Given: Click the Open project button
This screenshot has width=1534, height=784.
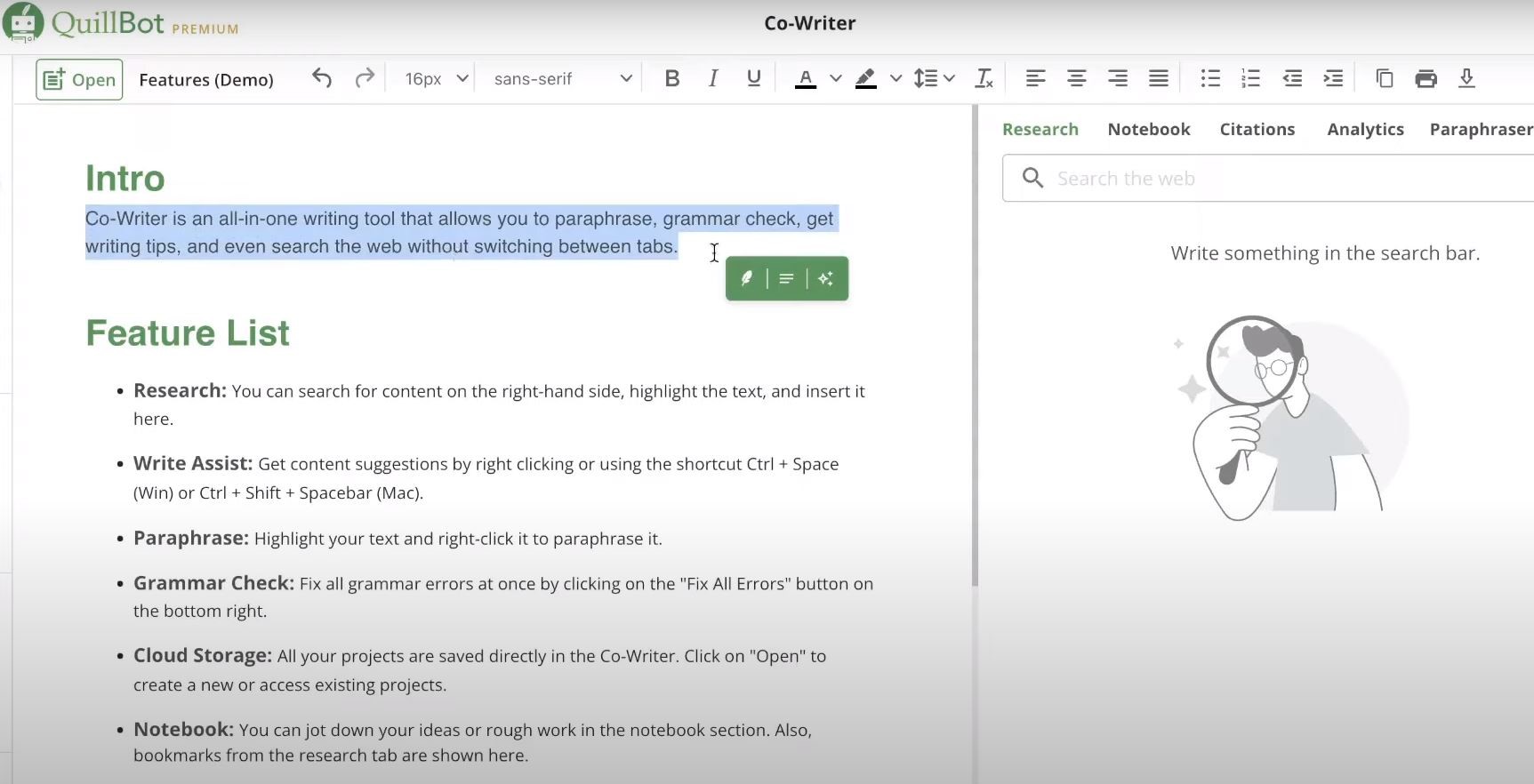Looking at the screenshot, I should coord(79,80).
